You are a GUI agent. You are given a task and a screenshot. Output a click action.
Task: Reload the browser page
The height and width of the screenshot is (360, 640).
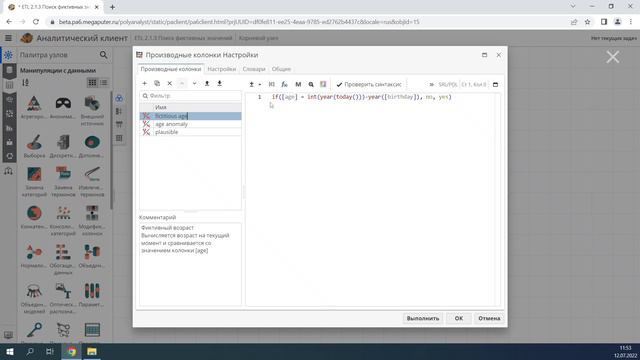tap(36, 22)
